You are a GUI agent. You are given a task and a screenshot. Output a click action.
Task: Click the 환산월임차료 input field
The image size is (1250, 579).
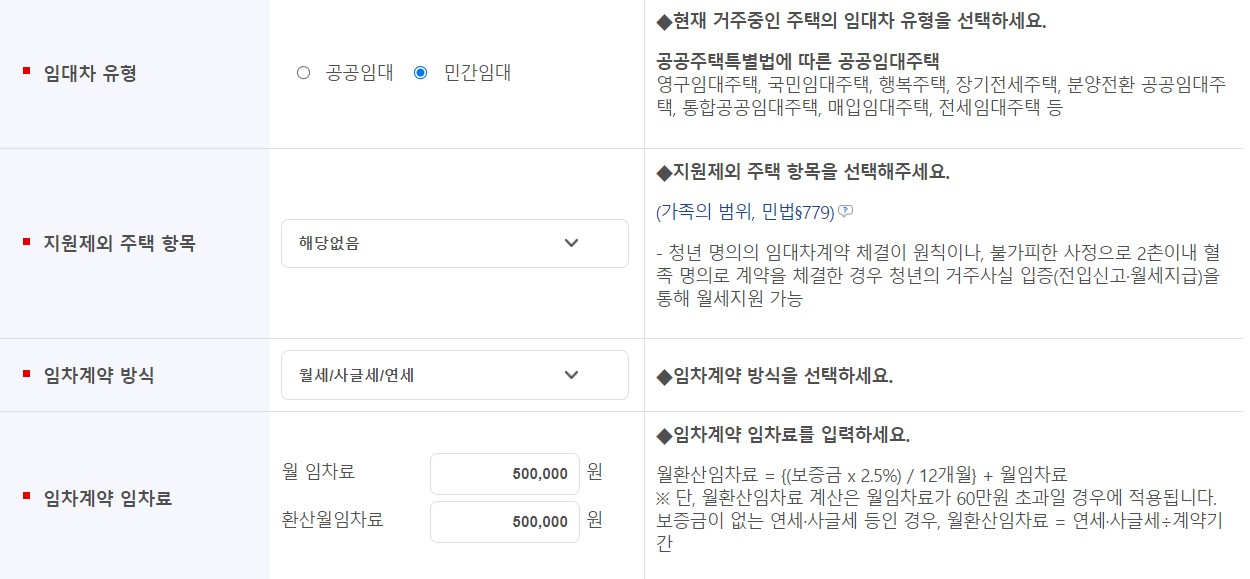pos(504,521)
